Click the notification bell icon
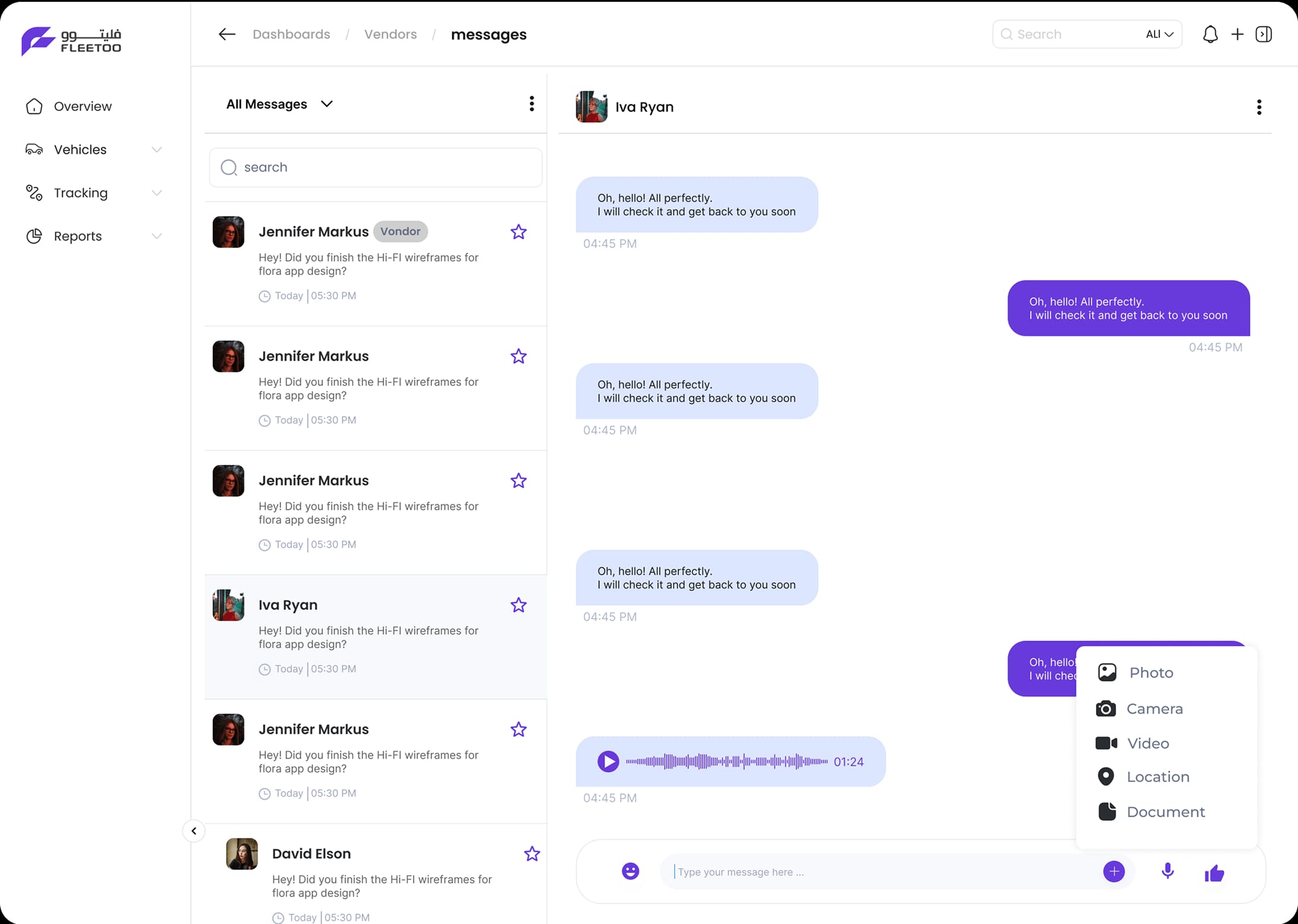The height and width of the screenshot is (924, 1298). pos(1210,34)
